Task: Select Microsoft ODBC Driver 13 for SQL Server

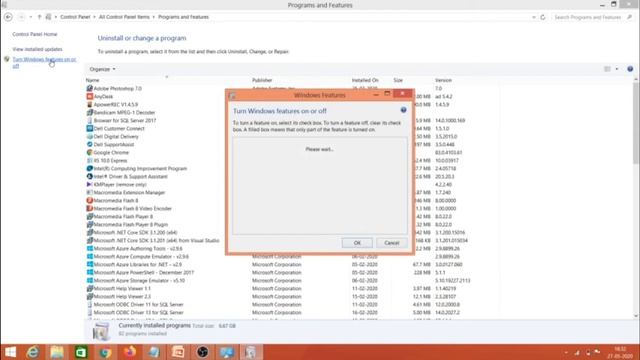Action: [x=292, y=313]
